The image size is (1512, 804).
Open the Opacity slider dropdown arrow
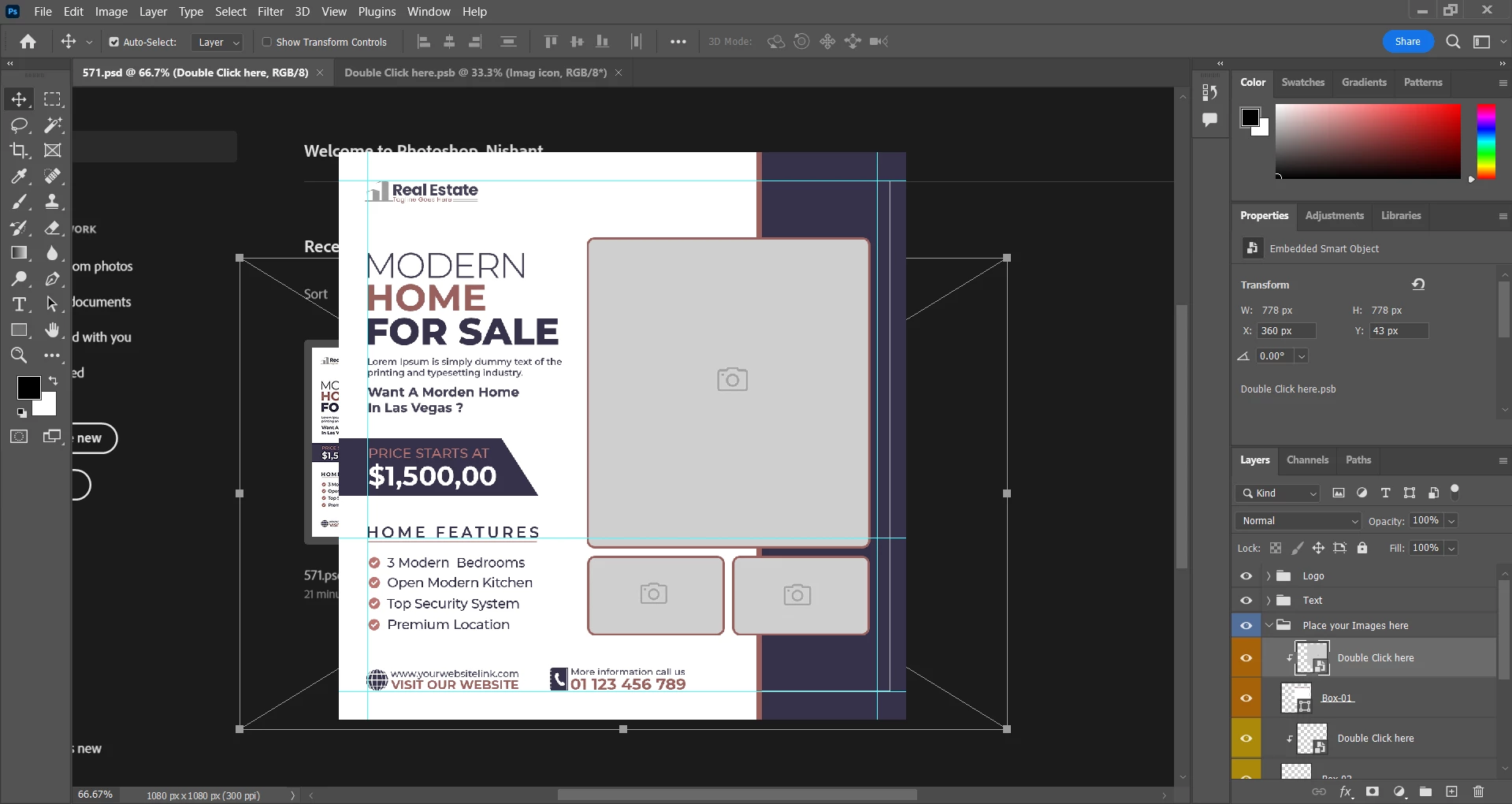click(1451, 521)
